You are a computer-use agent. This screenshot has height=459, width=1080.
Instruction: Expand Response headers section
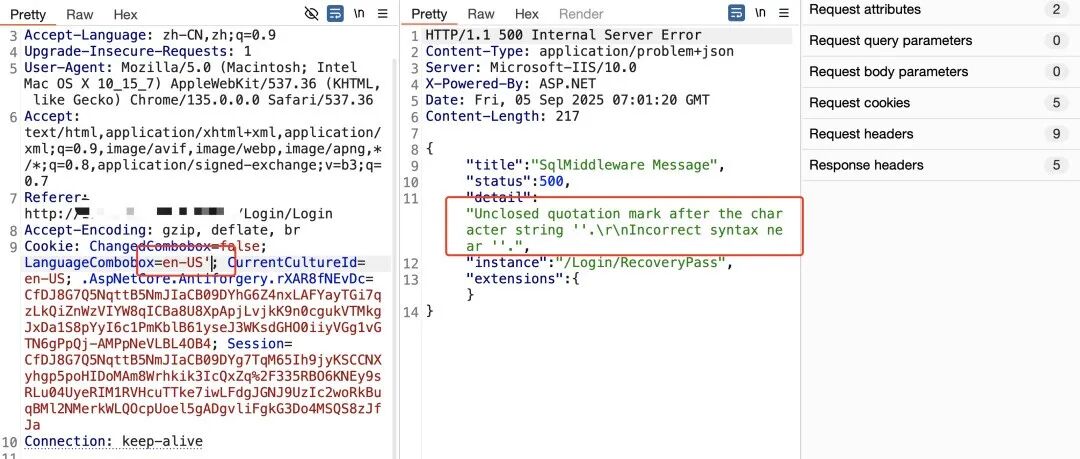(x=941, y=165)
